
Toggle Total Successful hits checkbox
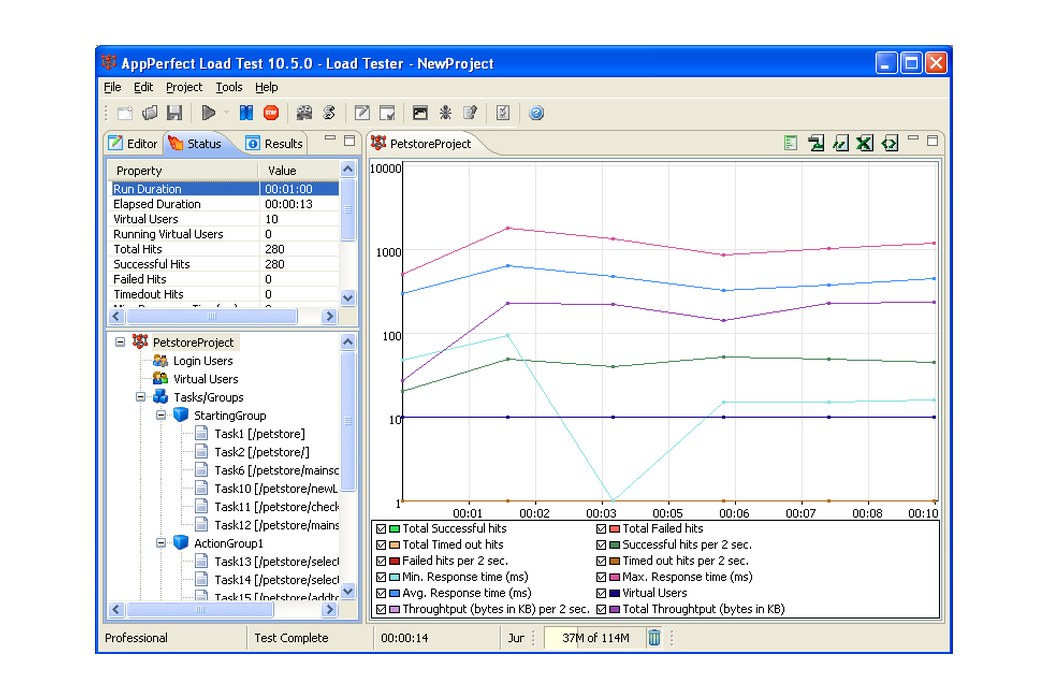381,529
